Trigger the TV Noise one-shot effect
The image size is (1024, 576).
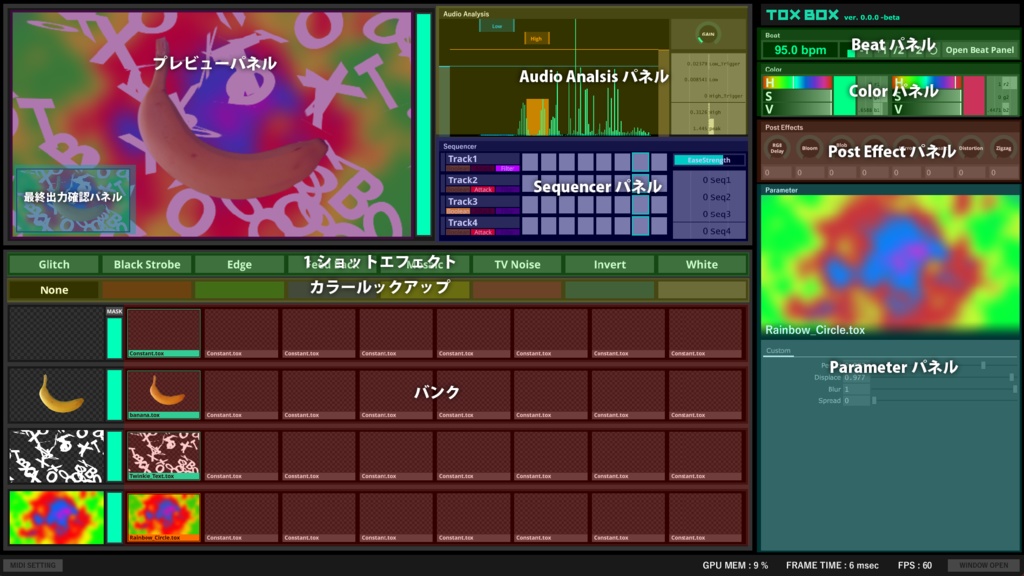point(516,264)
